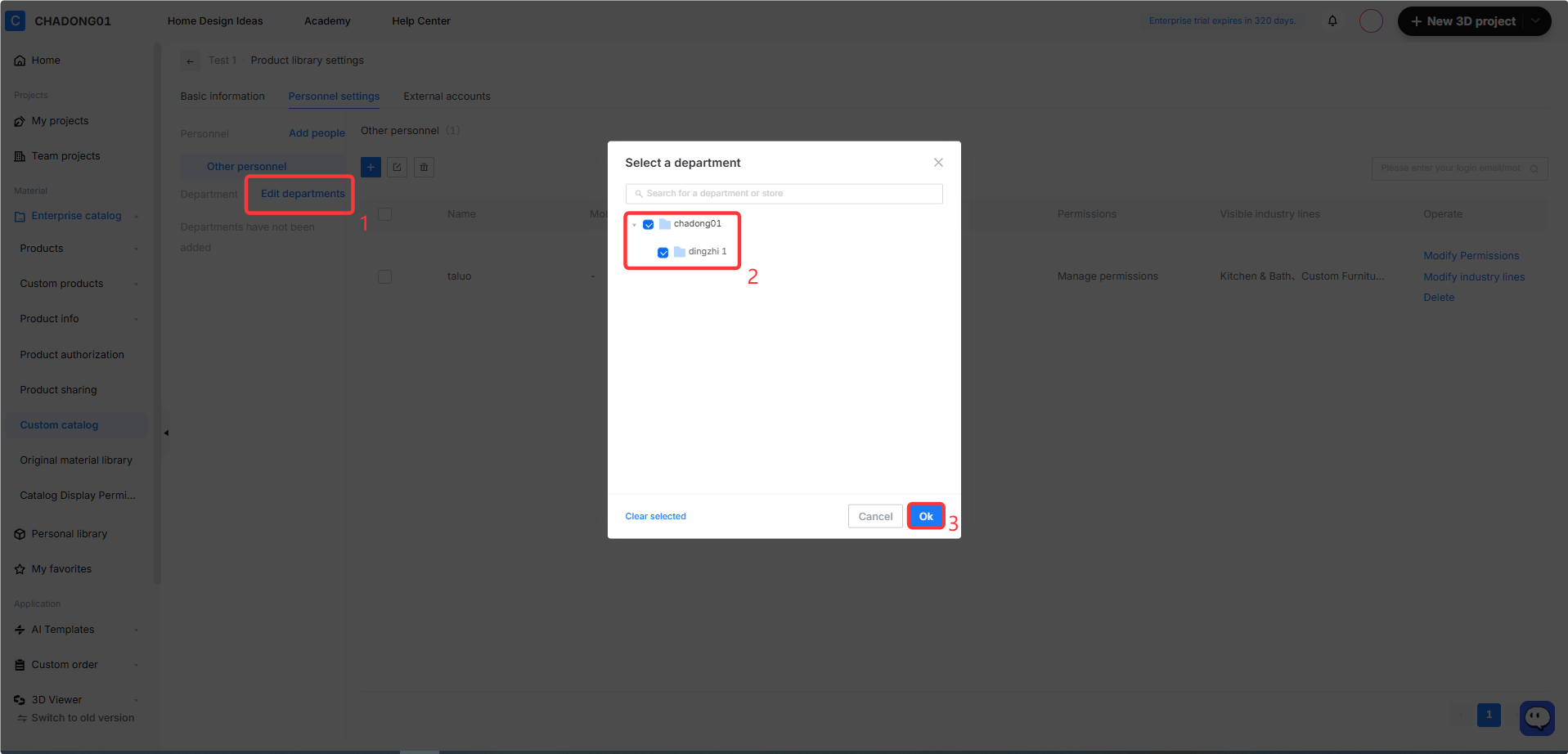Focus the department or store search field
The image size is (1568, 754).
coord(784,194)
